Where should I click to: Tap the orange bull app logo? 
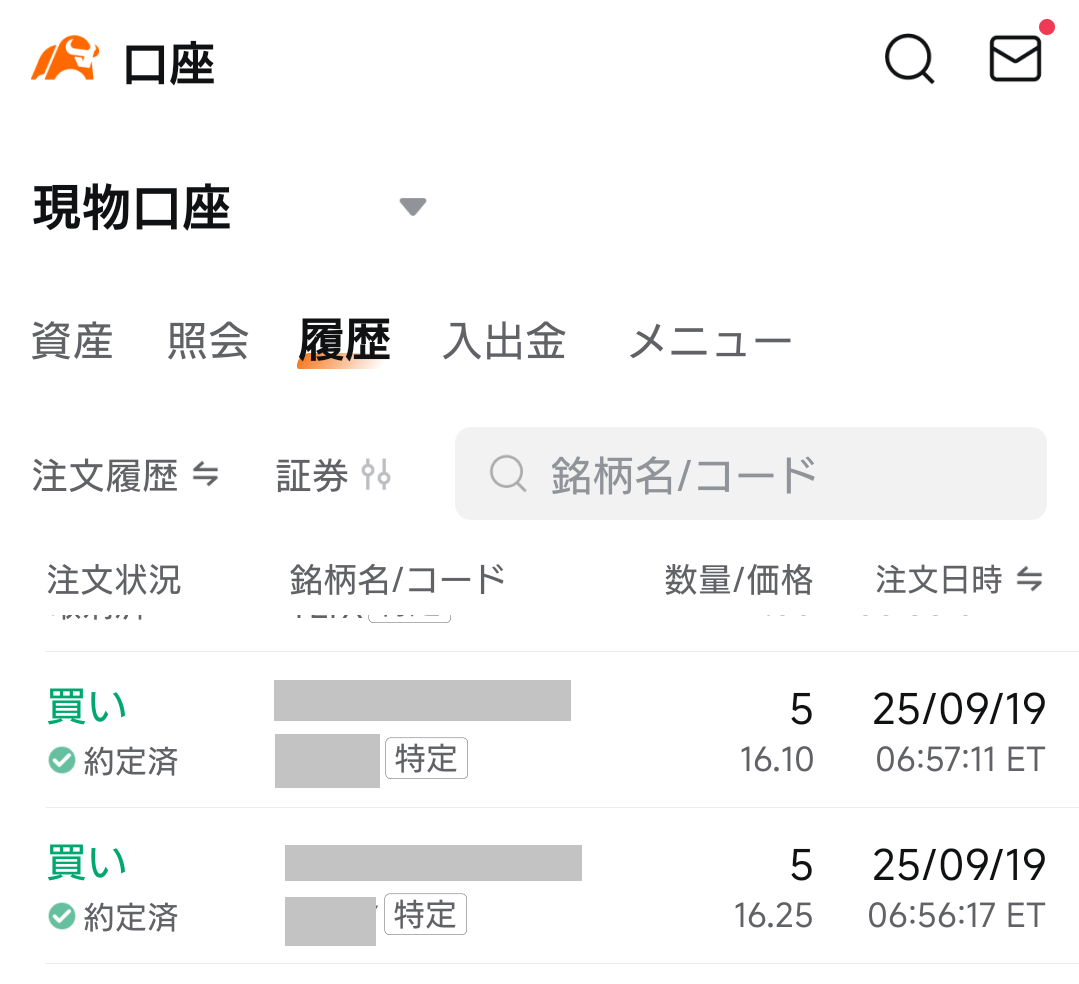[x=64, y=60]
